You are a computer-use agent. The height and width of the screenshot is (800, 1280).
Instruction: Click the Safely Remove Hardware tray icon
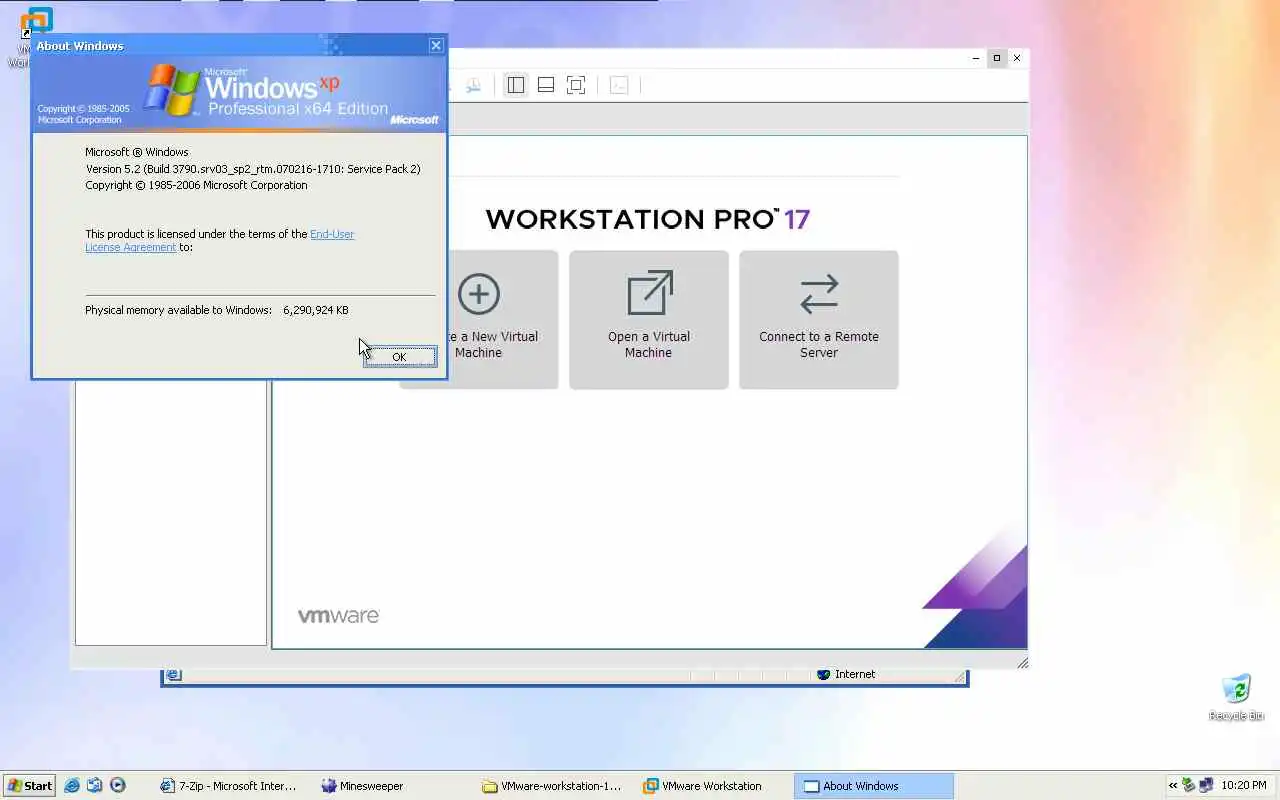1189,786
